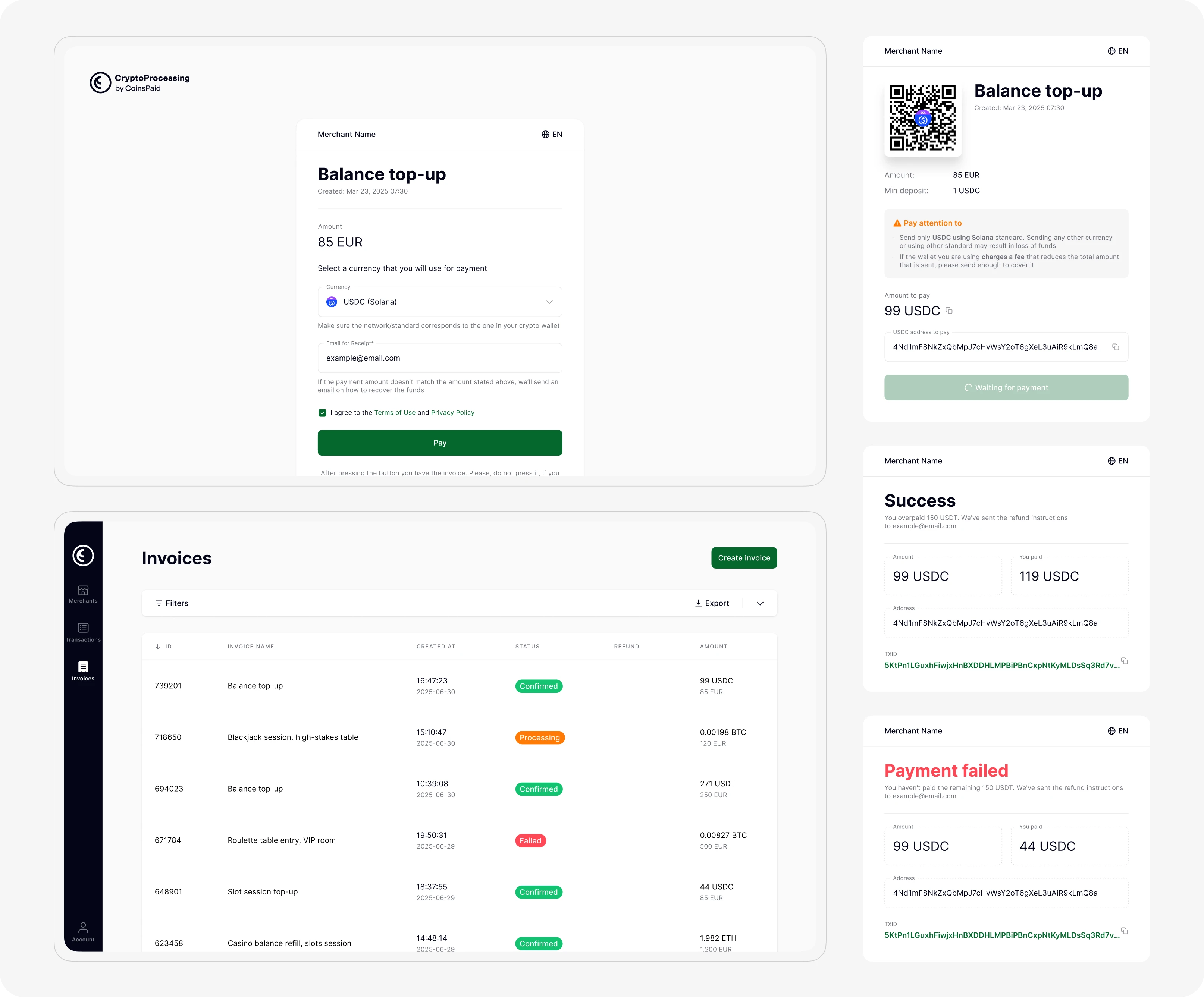Click the STATUS column header
Screen dimensions: 1204x997
527,646
